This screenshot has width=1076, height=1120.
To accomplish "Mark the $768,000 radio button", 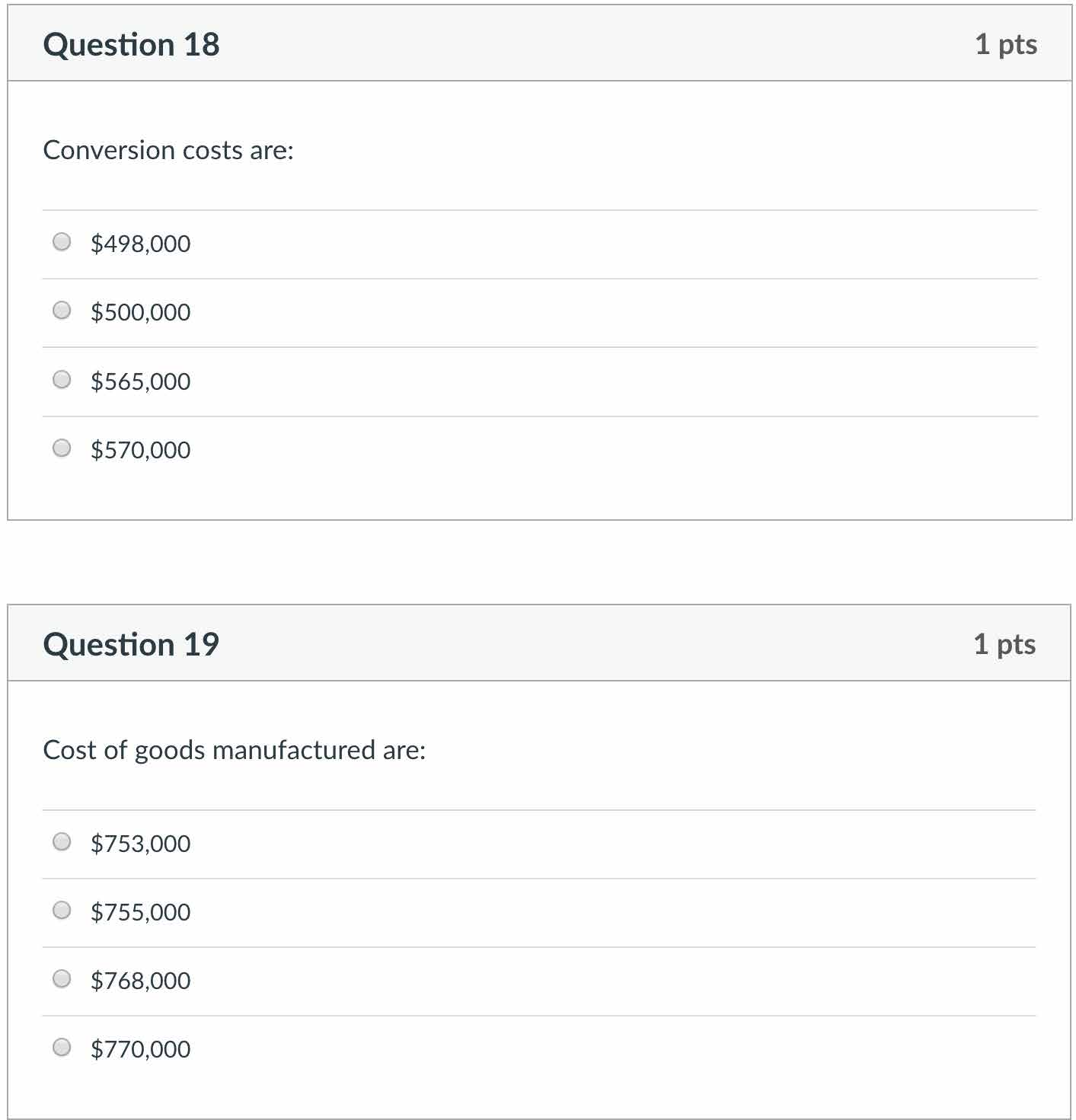I will click(62, 978).
